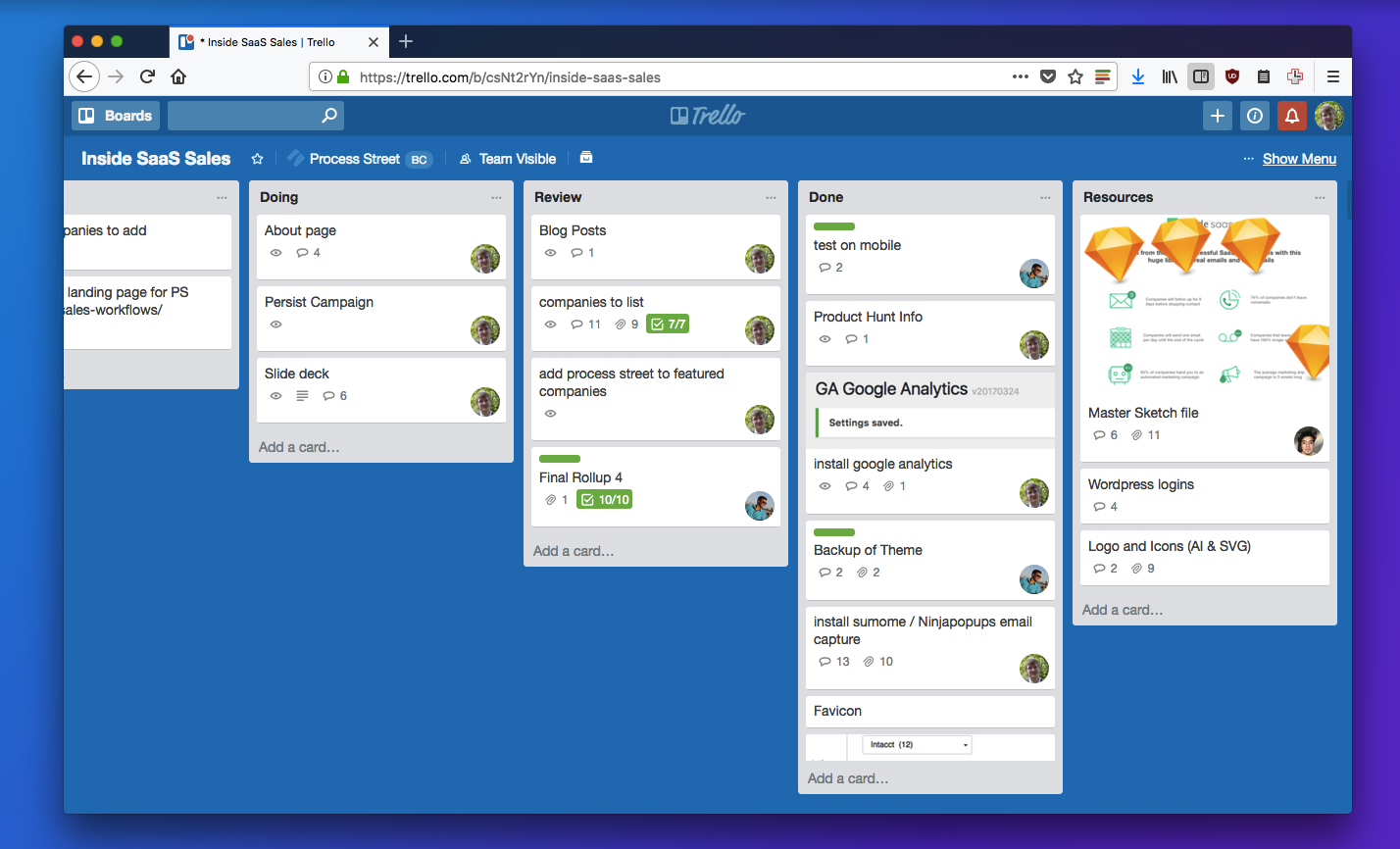Reload the page with refresh icon

[147, 76]
